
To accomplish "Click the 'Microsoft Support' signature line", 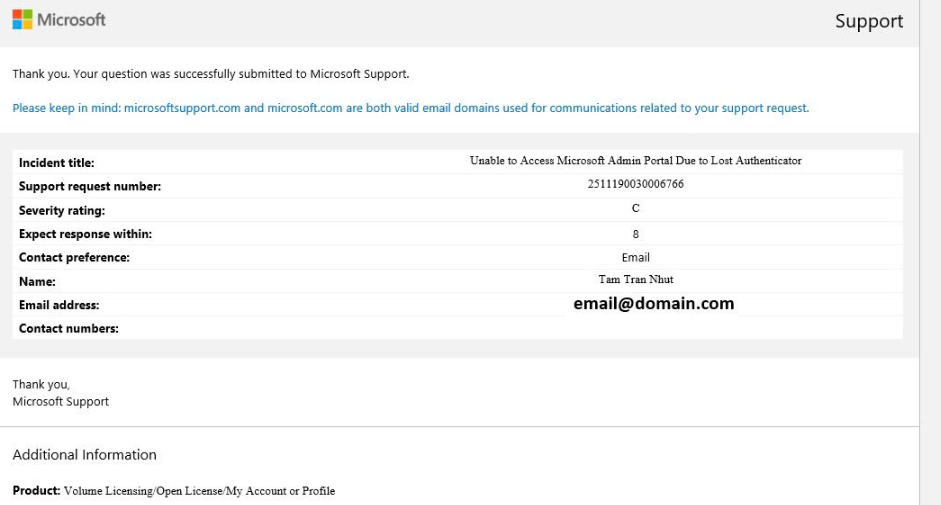I will coord(61,402).
